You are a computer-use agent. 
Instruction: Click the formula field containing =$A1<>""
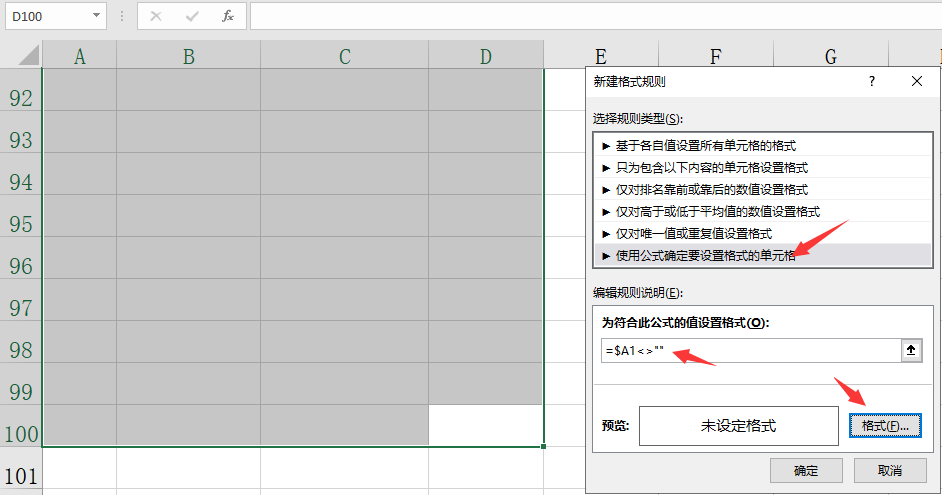751,350
